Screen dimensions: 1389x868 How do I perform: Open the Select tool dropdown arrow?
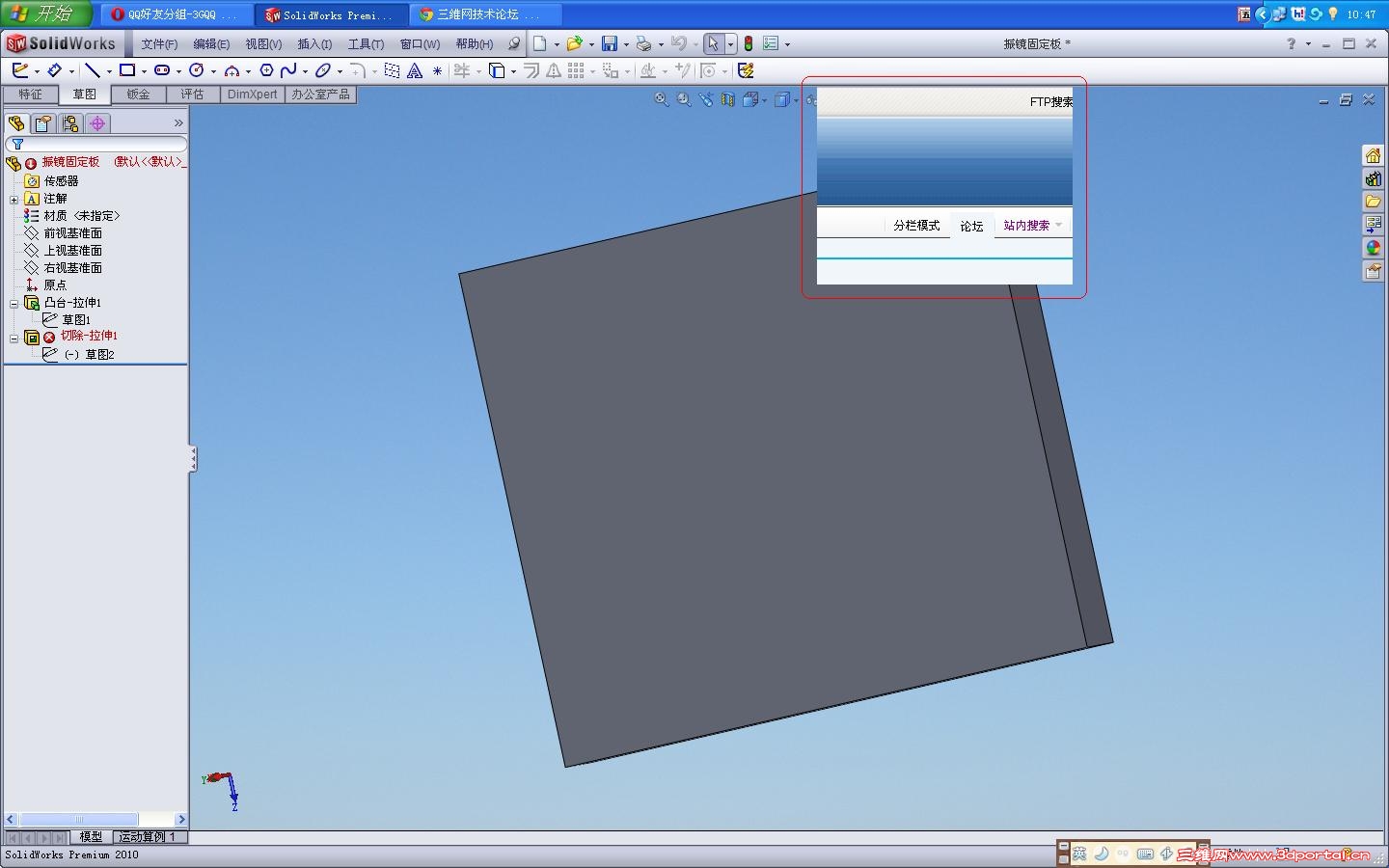click(x=730, y=44)
